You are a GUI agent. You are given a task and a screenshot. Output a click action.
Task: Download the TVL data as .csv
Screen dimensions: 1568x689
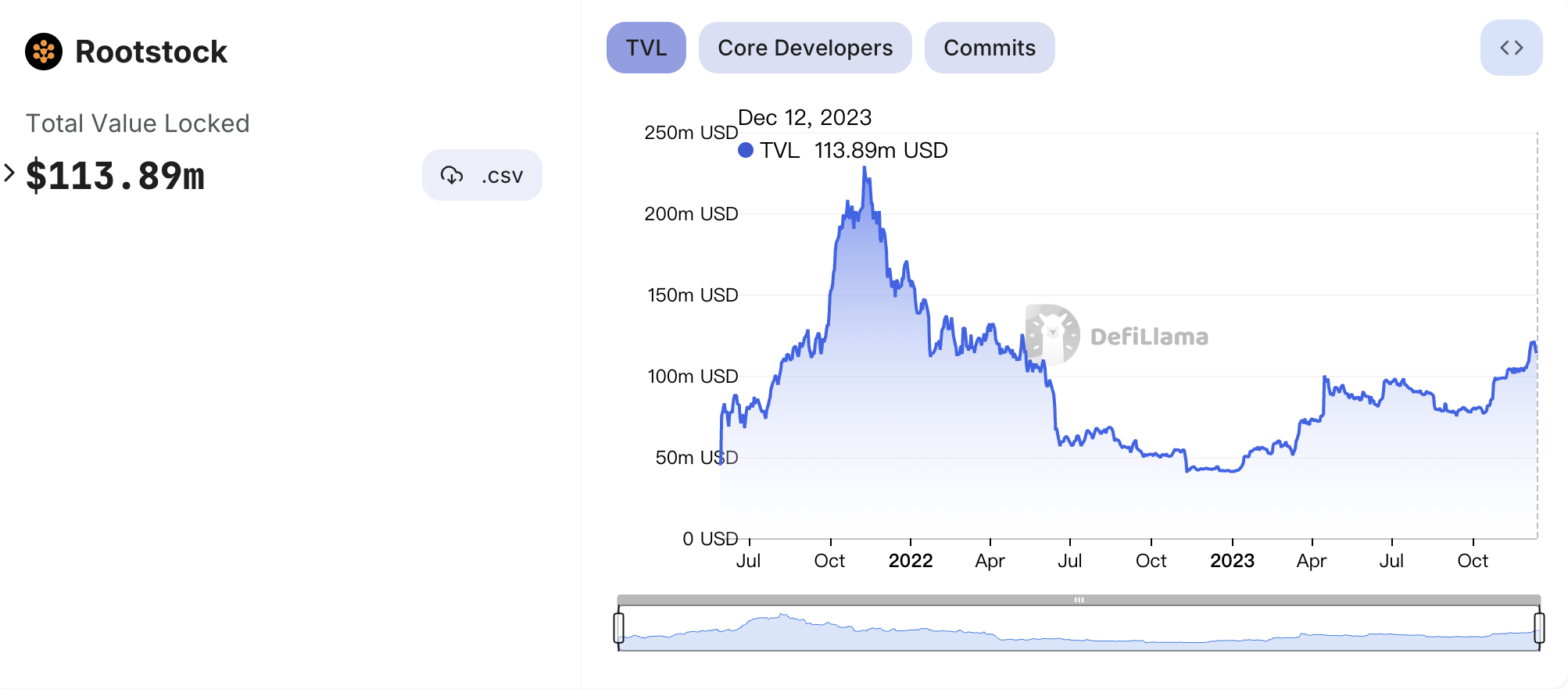click(x=481, y=175)
